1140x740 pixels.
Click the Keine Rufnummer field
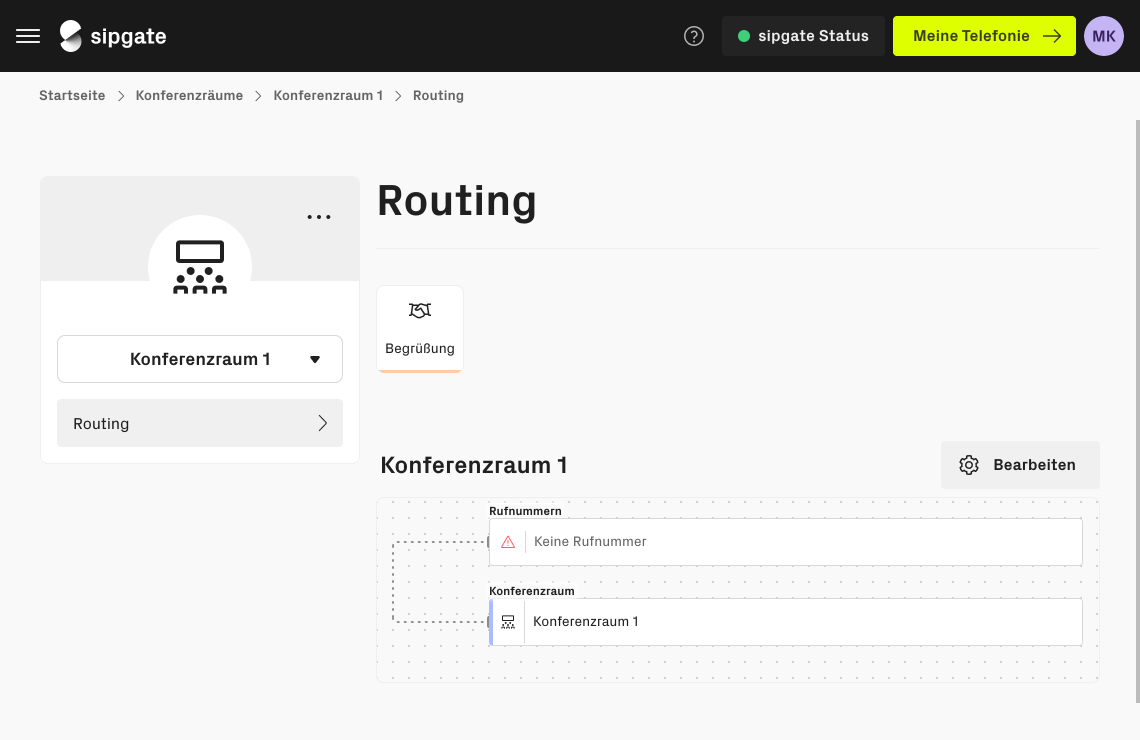click(x=800, y=542)
